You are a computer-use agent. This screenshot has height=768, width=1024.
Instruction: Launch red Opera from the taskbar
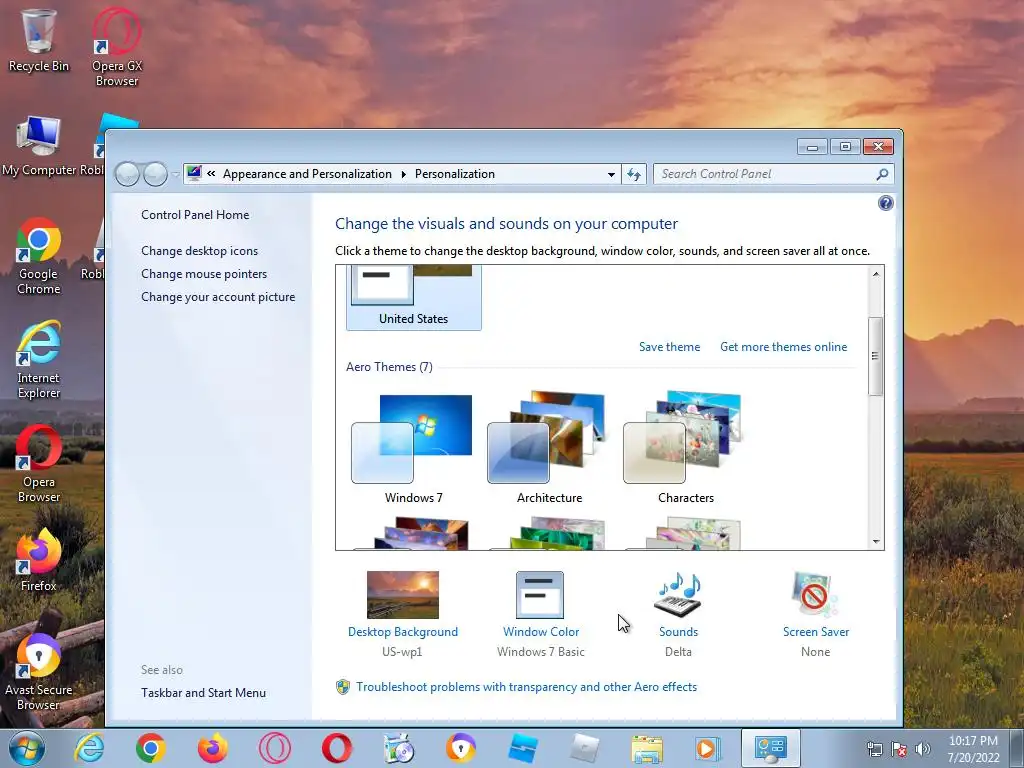coord(337,748)
